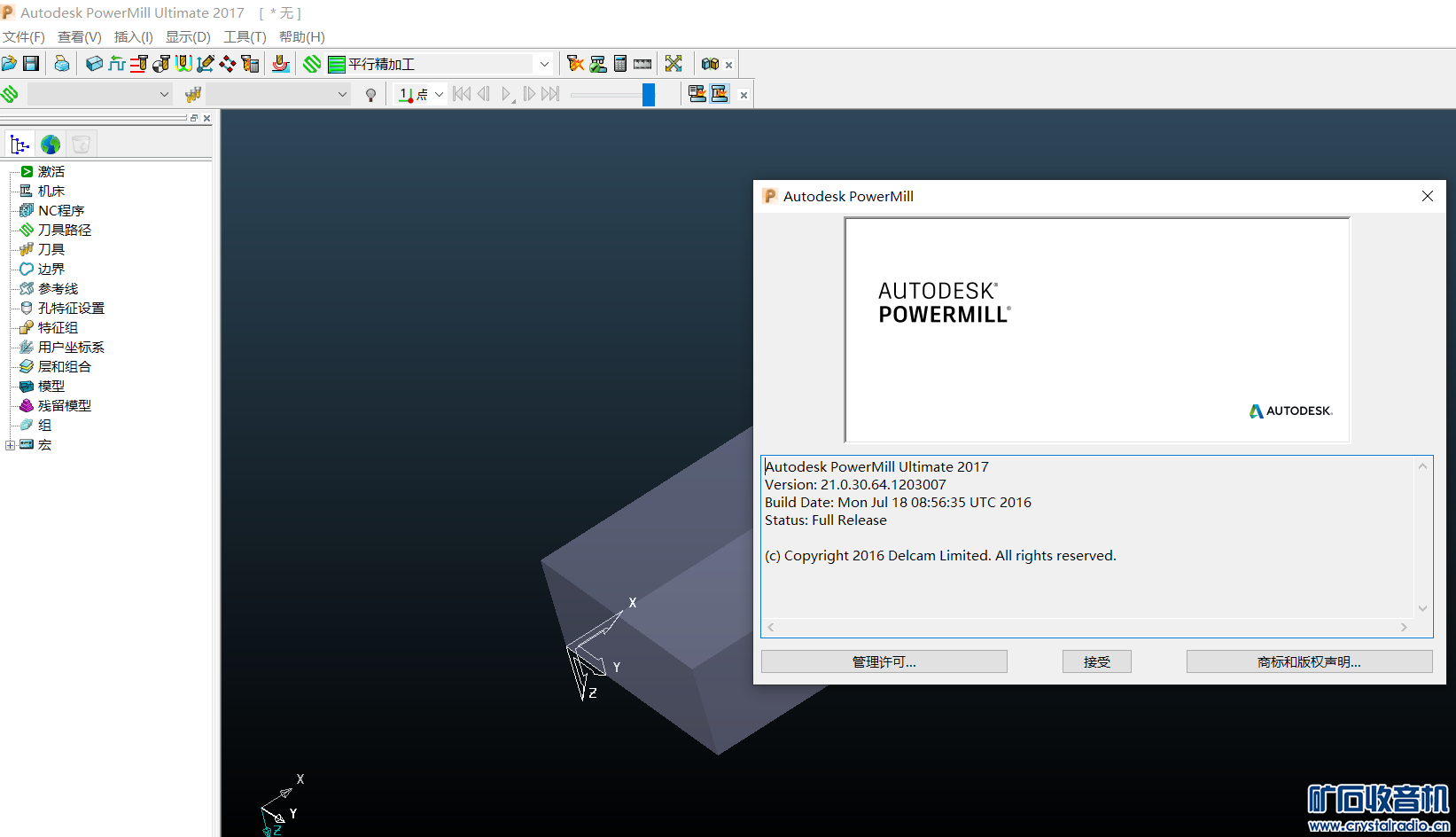Click the 管理许可... button
Viewport: 1456px width, 837px height.
click(884, 662)
